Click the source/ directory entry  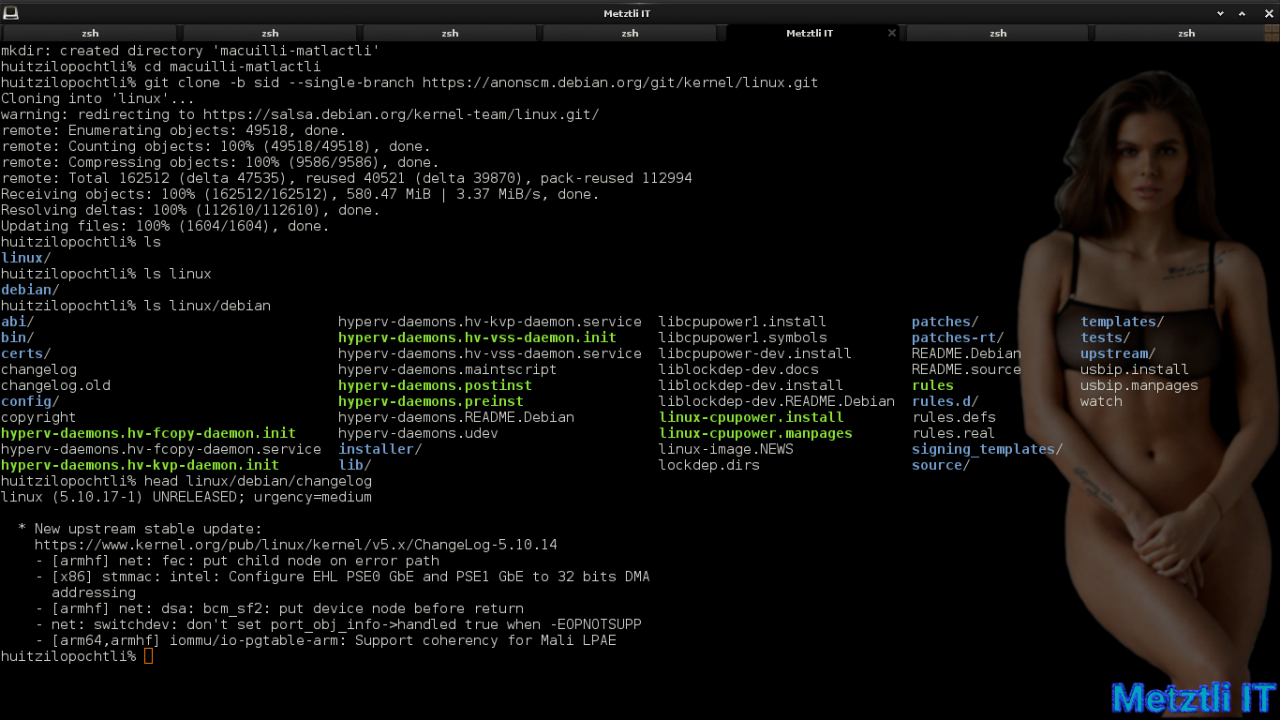click(941, 465)
